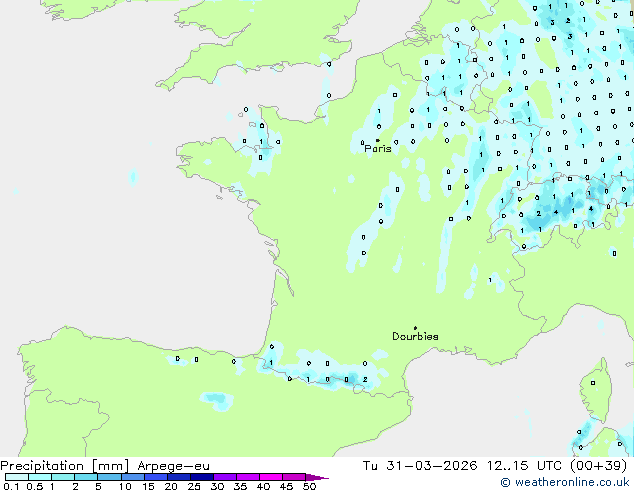Pick the 2 mm legend swatch
The width and height of the screenshot is (634, 490).
[86, 477]
